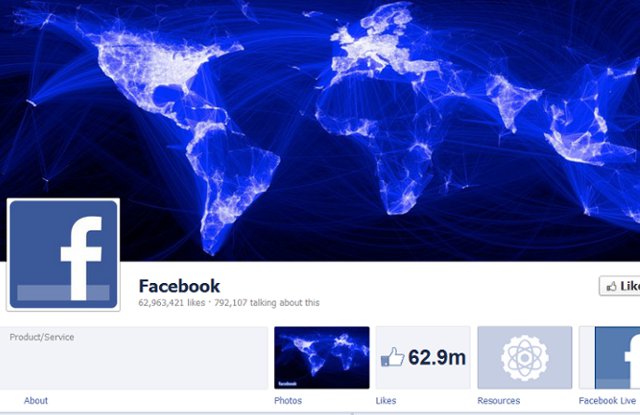Click the thumbs-up Like button

pyautogui.click(x=620, y=286)
